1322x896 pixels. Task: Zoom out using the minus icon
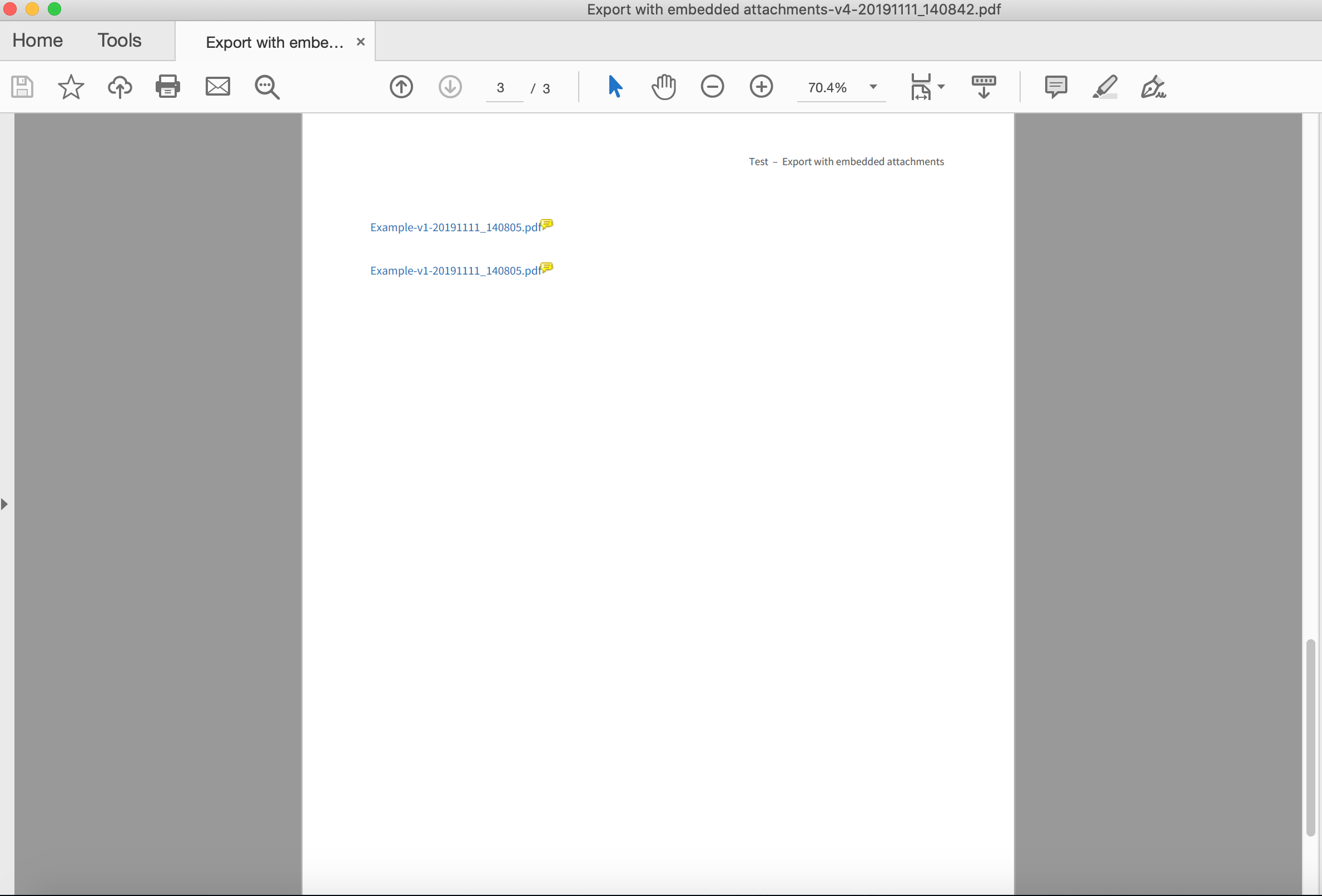pyautogui.click(x=713, y=87)
